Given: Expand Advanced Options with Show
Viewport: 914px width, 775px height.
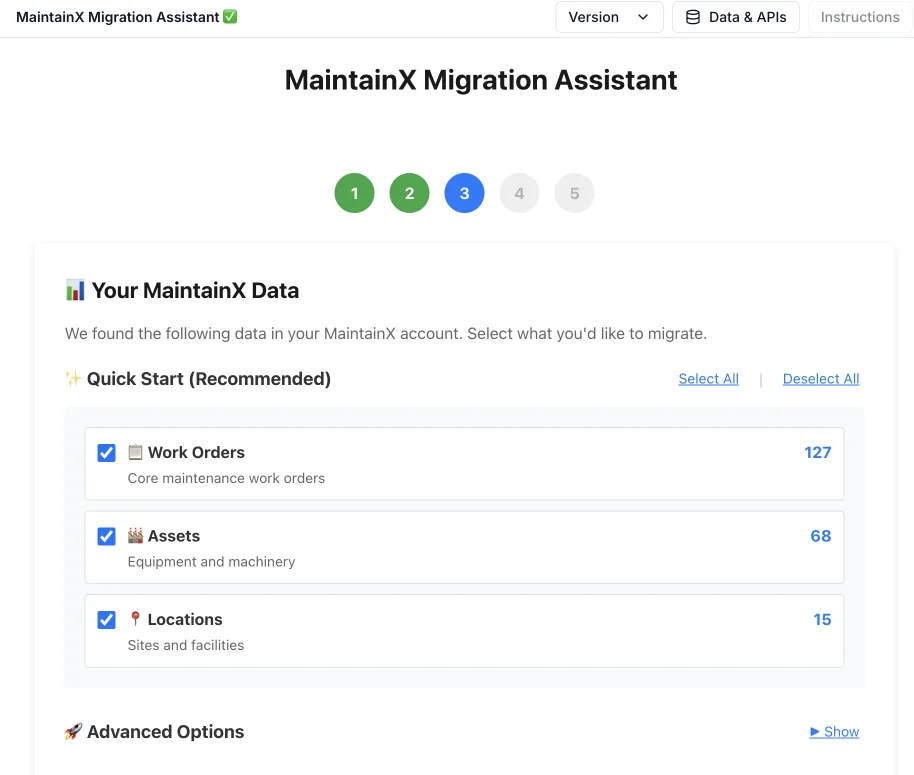Looking at the screenshot, I should pyautogui.click(x=834, y=732).
